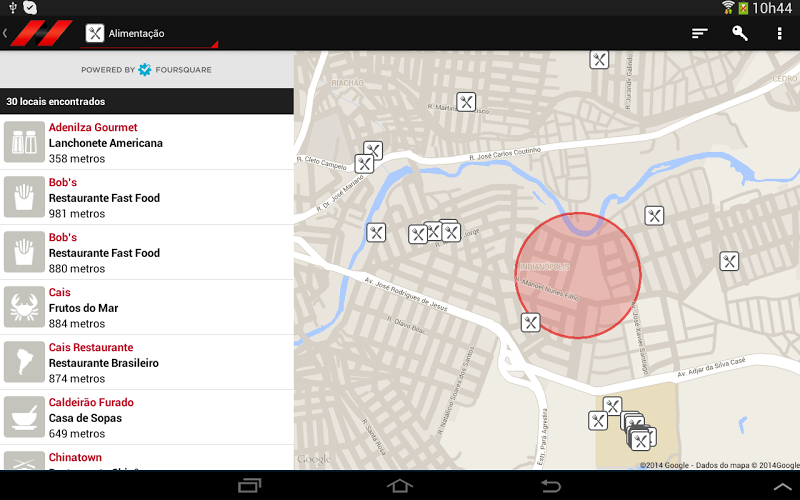Screen dimensions: 800x500
Task: Tap marker left of shopping area cluster
Action: 598,421
